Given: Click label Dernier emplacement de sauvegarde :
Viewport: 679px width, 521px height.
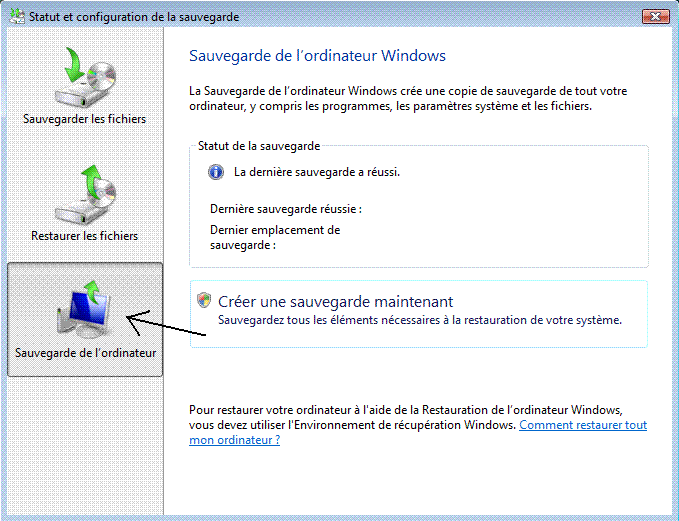Looking at the screenshot, I should pyautogui.click(x=275, y=237).
